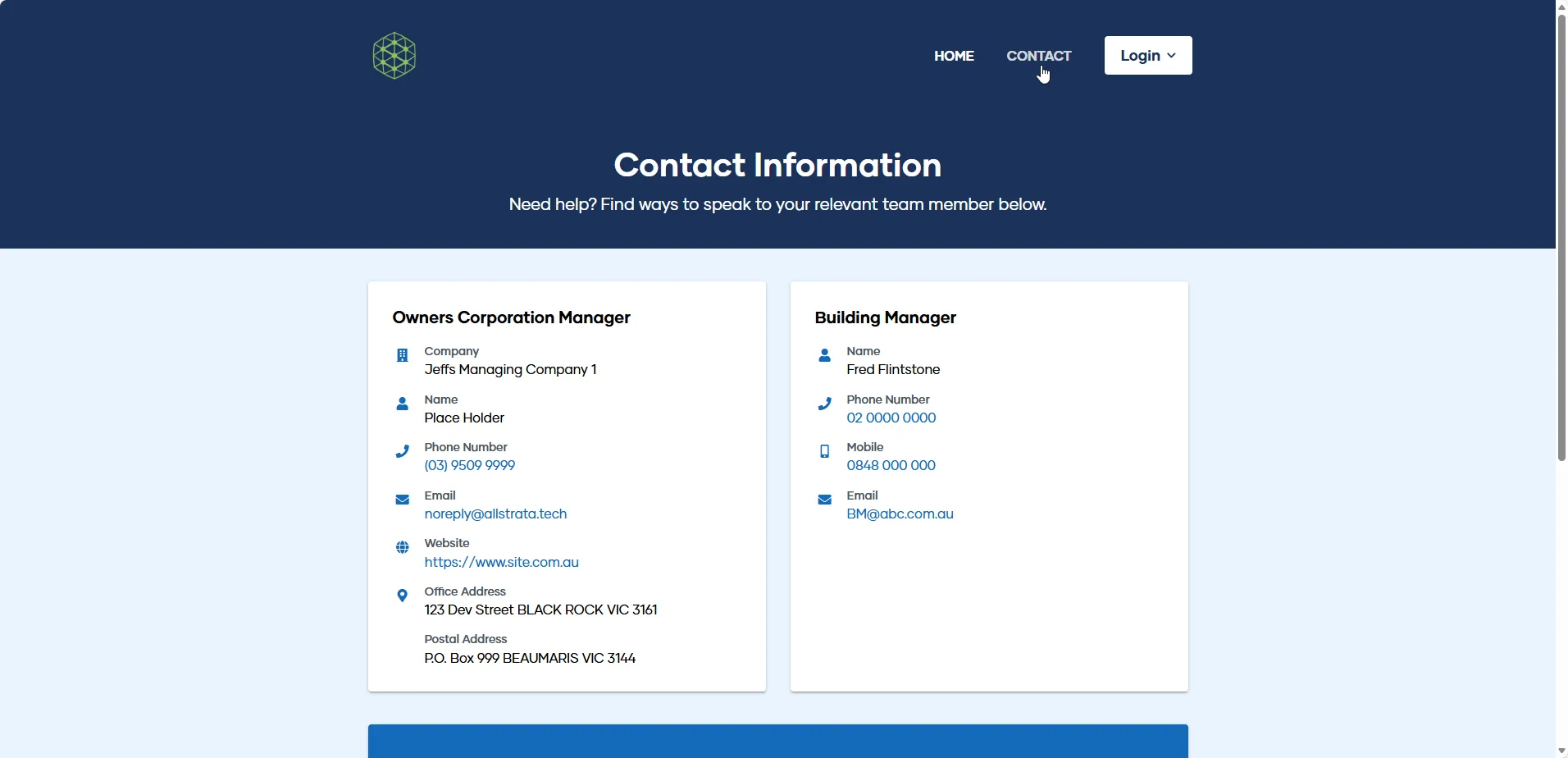Open the Login dropdown button
The height and width of the screenshot is (758, 1568).
(x=1148, y=56)
